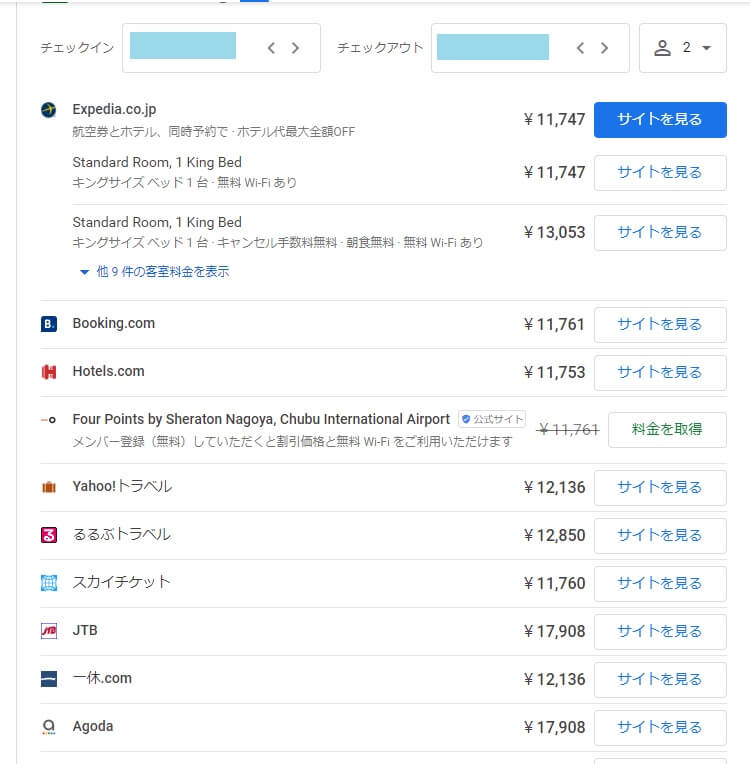The height and width of the screenshot is (764, 750).
Task: Open the guest count dropdown
Action: pyautogui.click(x=683, y=48)
